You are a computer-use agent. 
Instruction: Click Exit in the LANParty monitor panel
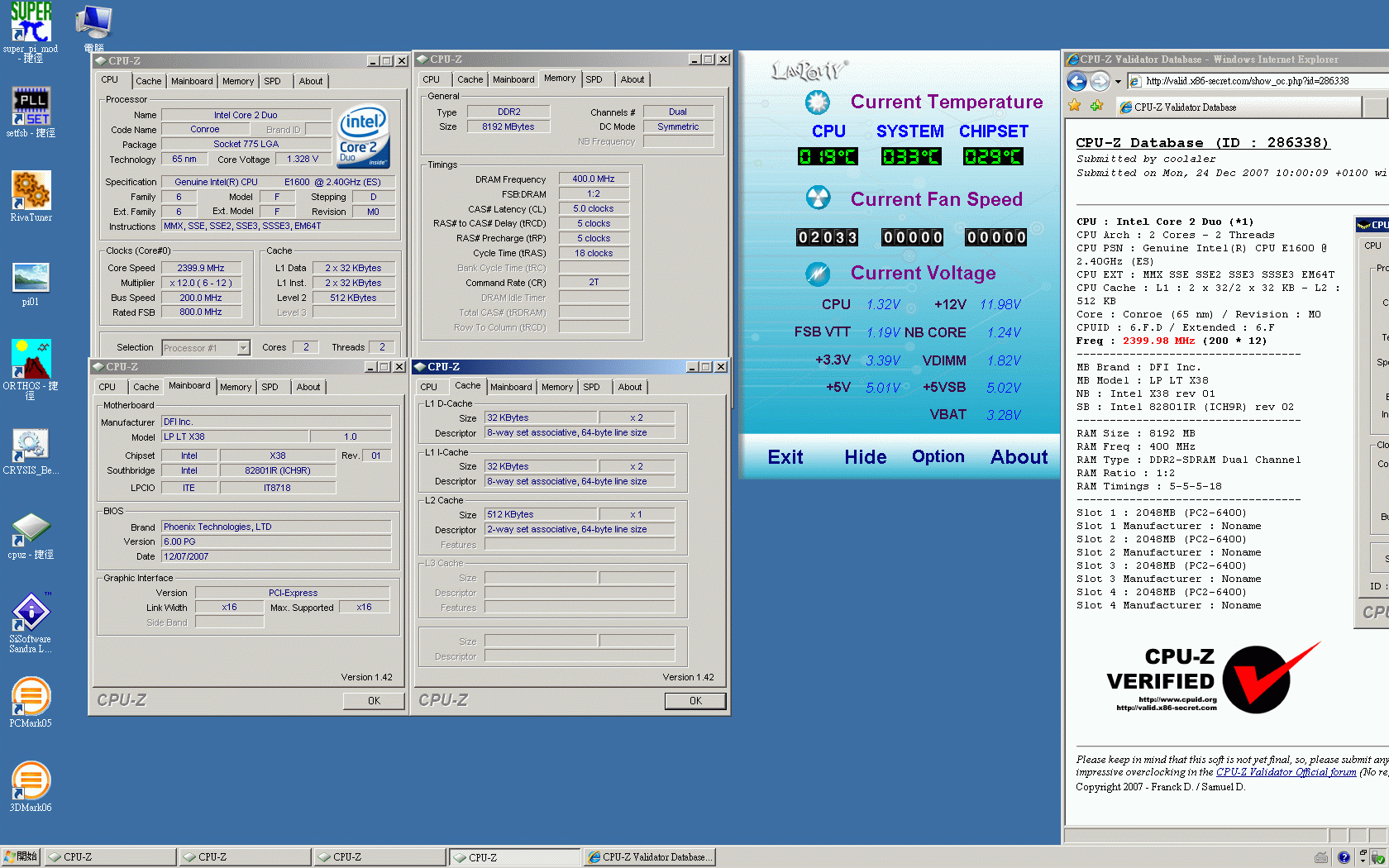(x=785, y=457)
